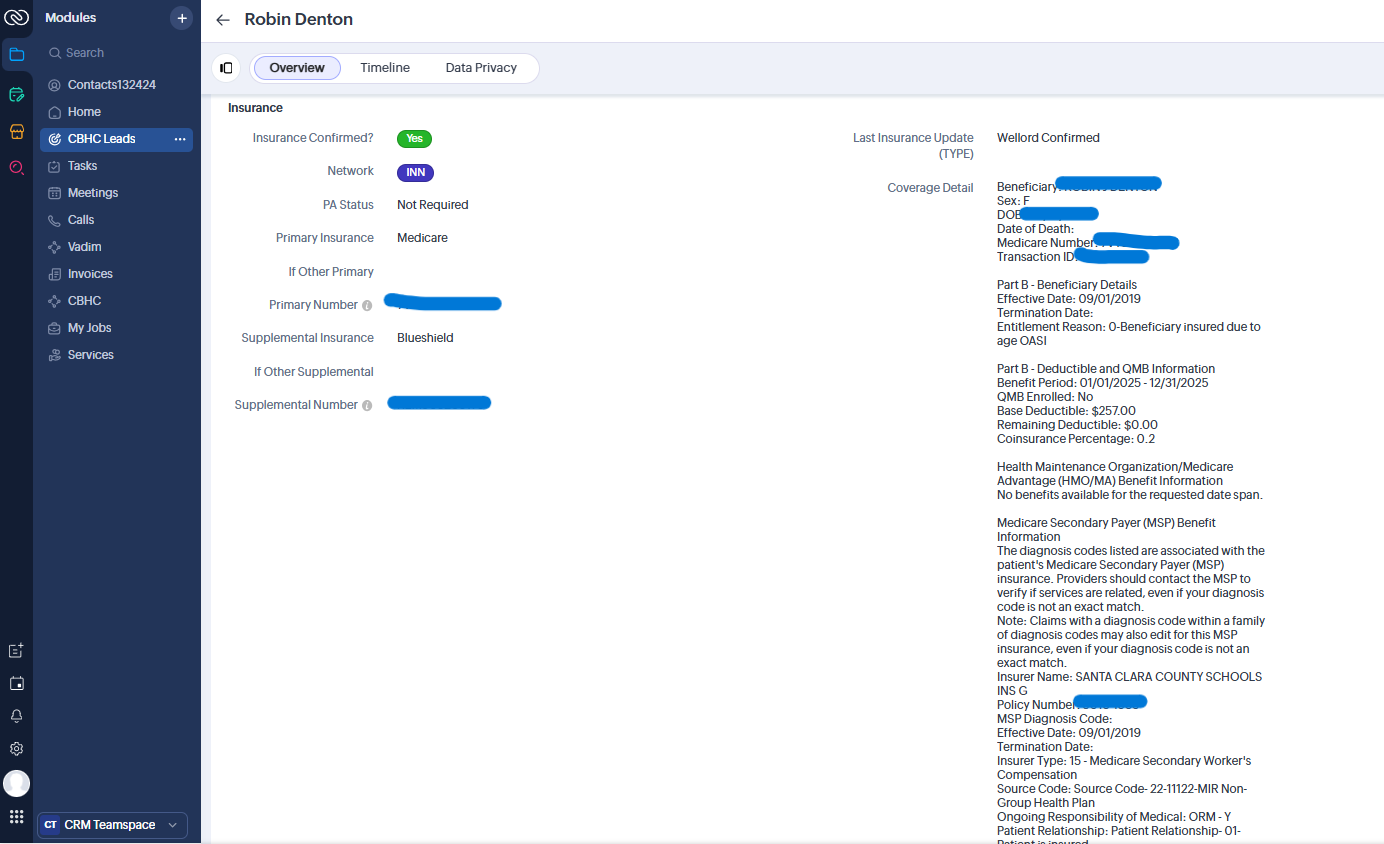Click the Invoices module icon
1384x844 pixels.
tap(55, 274)
